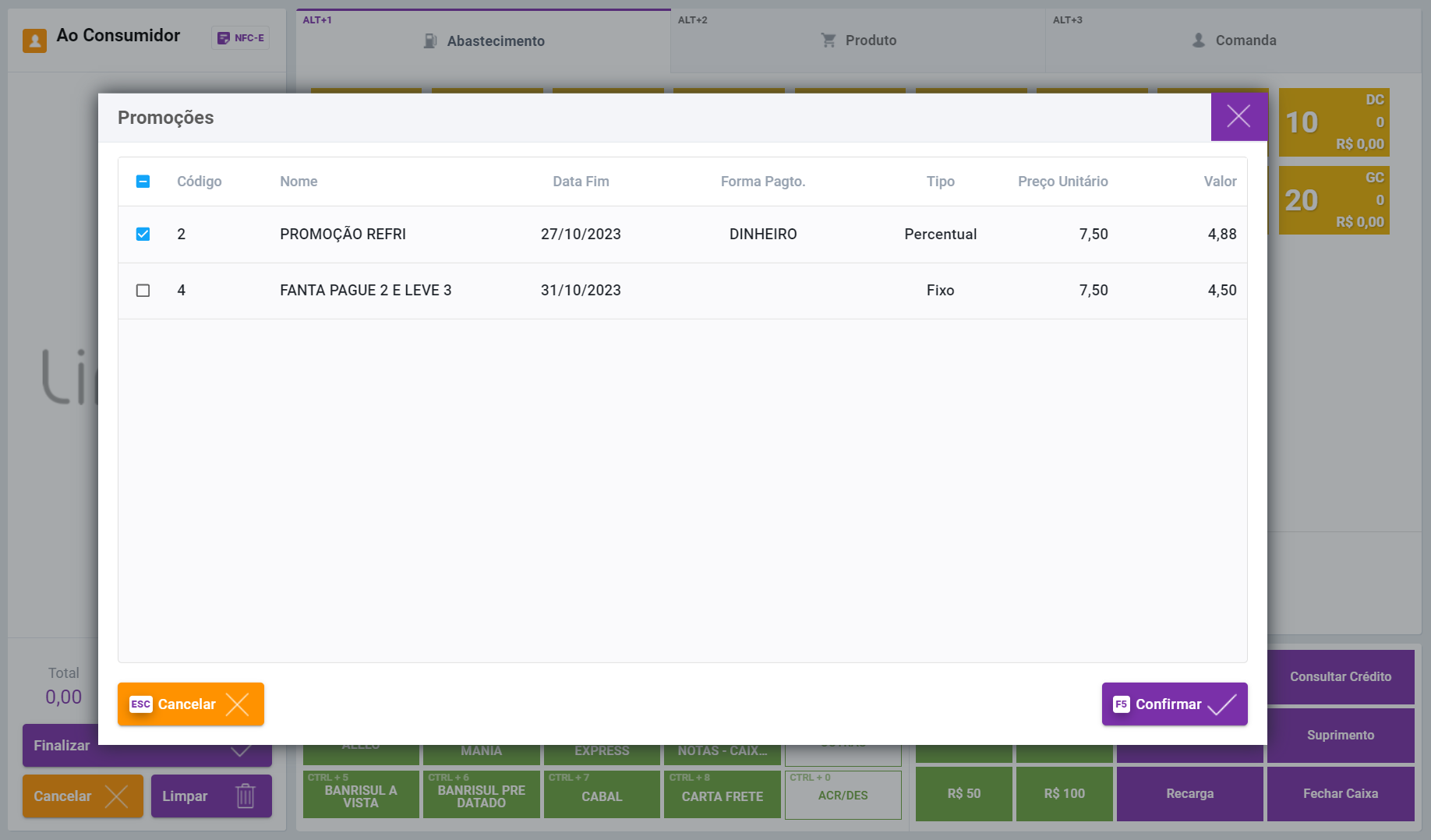Image resolution: width=1431 pixels, height=840 pixels.
Task: Select the PROMOÇÃO REFRI name cell
Action: 343,234
